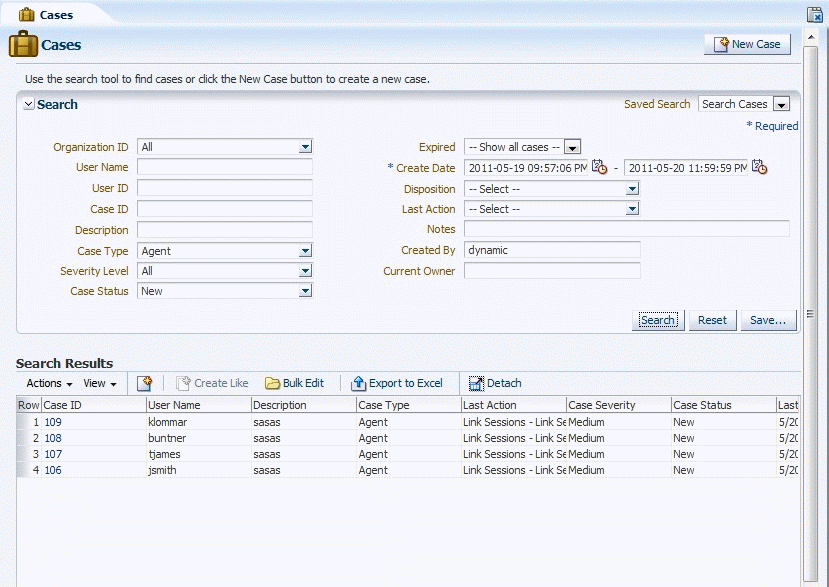Screen dimensions: 829x587
Task: Click the Create Date end calendar icon
Action: pos(759,167)
